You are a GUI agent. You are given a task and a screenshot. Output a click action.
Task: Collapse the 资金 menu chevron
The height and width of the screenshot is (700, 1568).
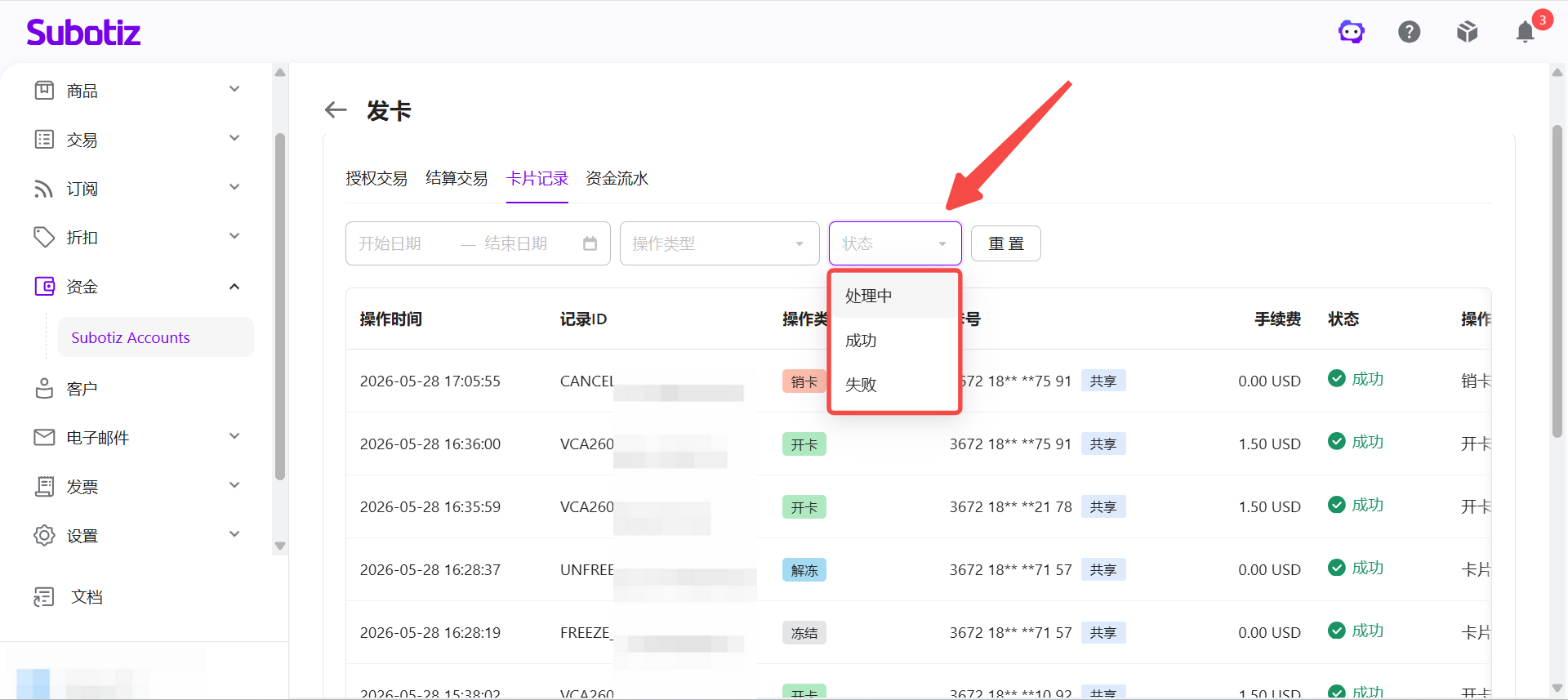pyautogui.click(x=234, y=286)
